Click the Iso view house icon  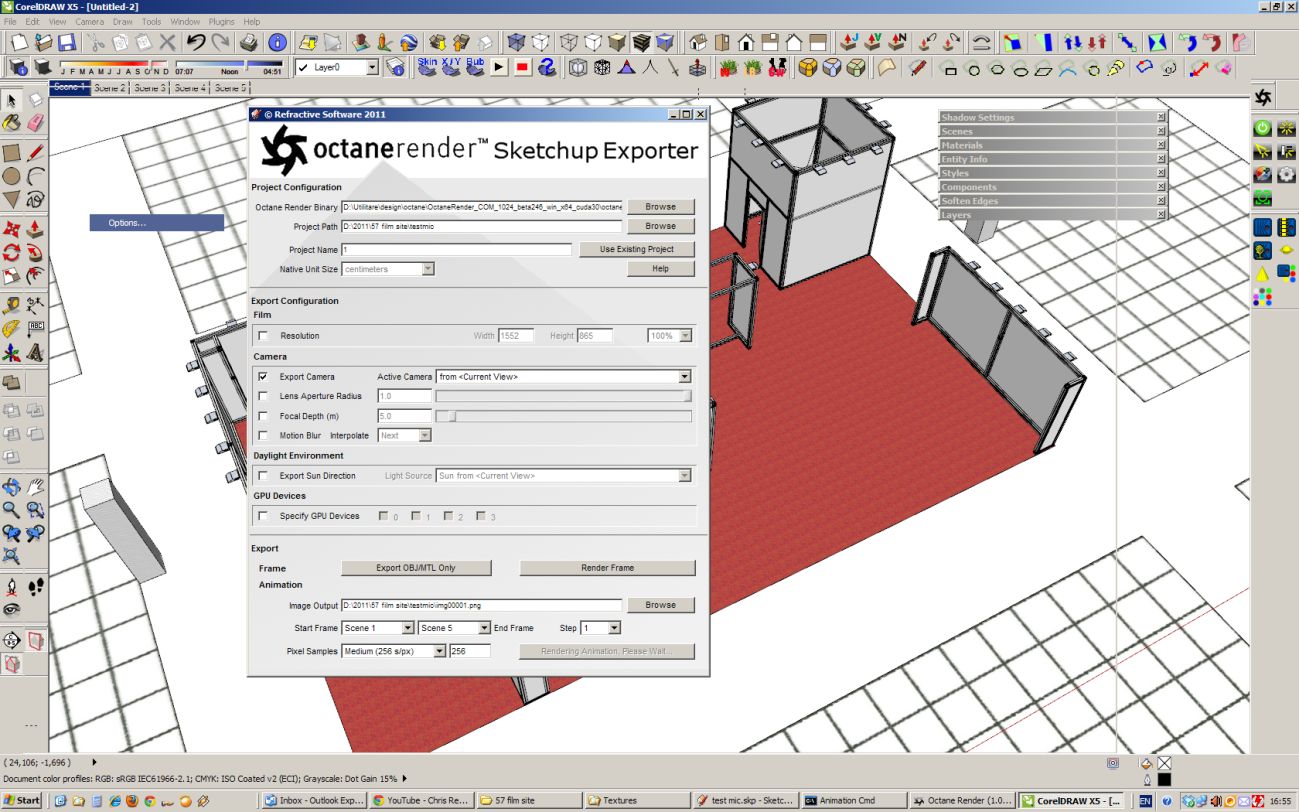click(x=698, y=42)
